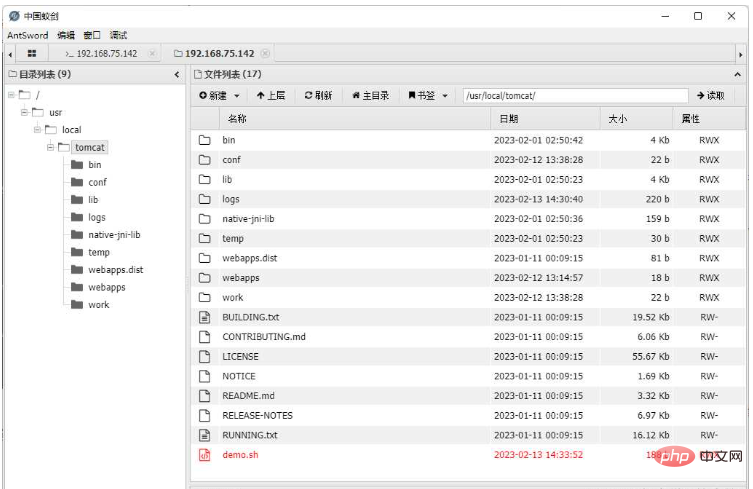The width and height of the screenshot is (753, 489).
Task: Click the BUILDING.txt text file icon
Action: (205, 317)
